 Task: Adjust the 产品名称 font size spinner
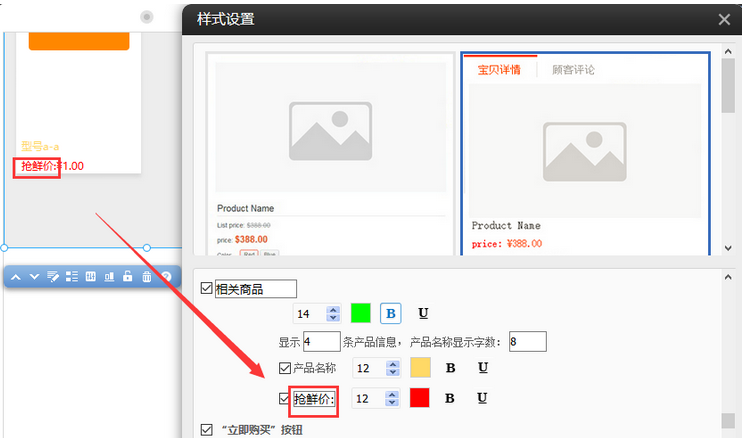(x=392, y=368)
